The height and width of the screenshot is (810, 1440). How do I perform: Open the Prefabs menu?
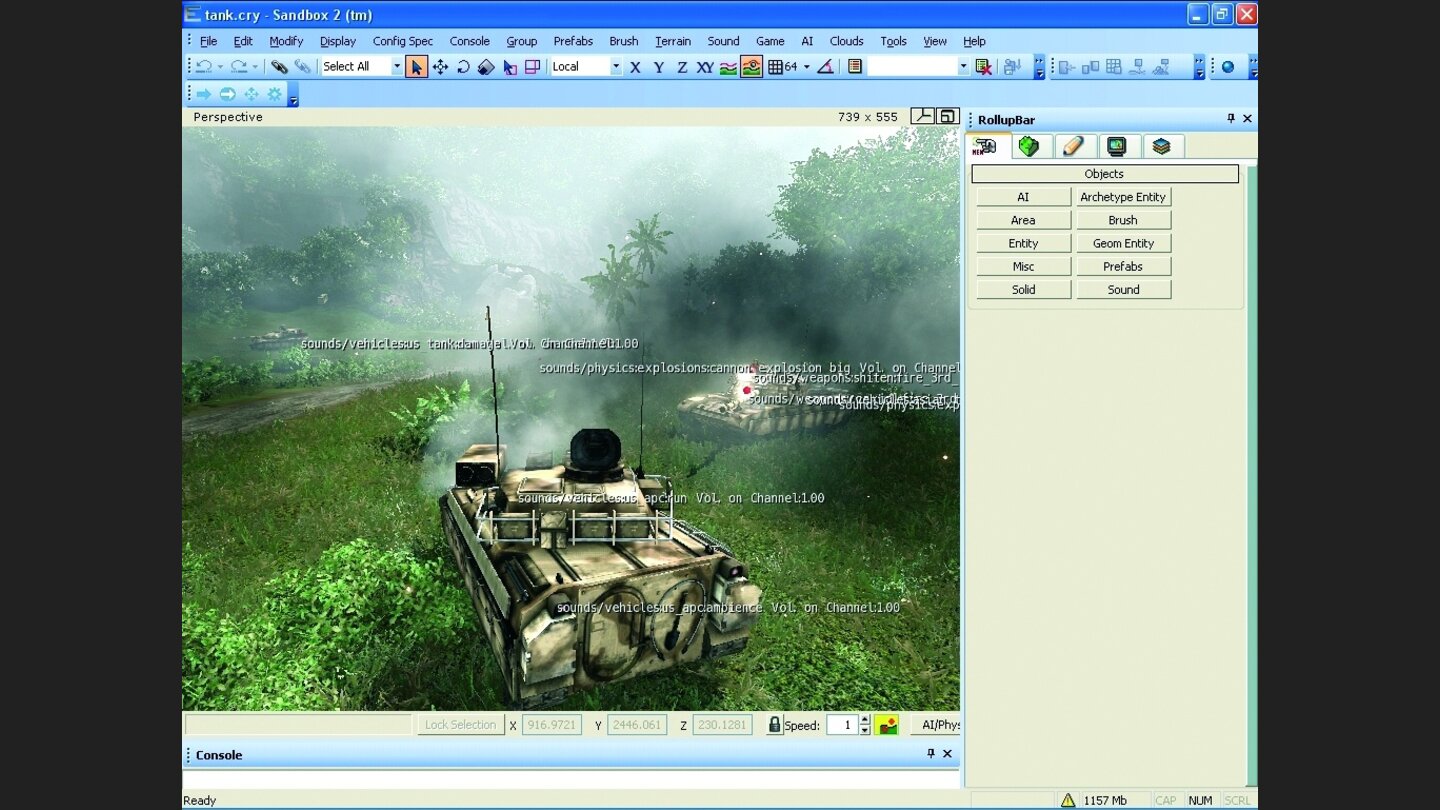coord(573,41)
